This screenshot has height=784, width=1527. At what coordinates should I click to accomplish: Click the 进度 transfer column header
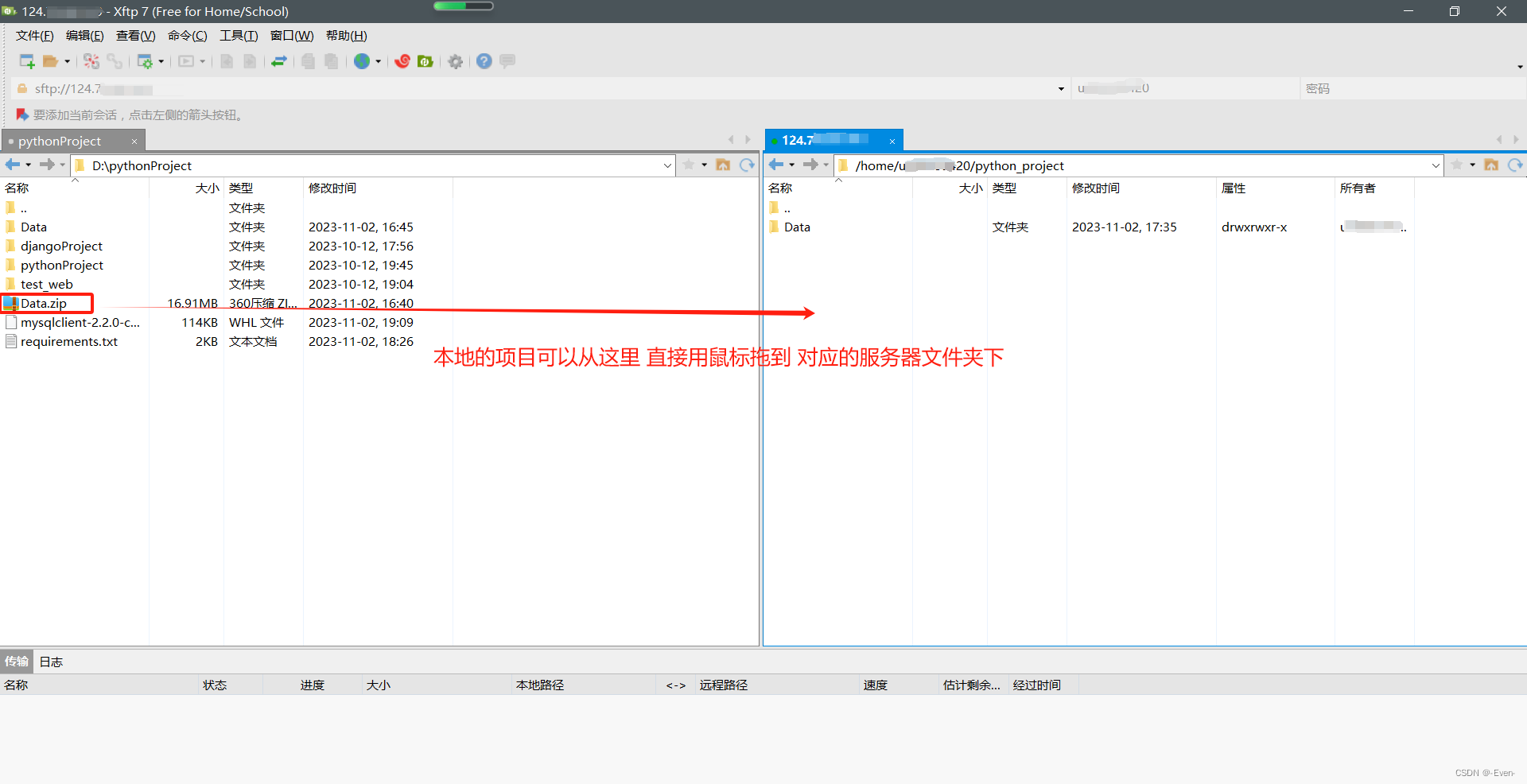click(313, 685)
